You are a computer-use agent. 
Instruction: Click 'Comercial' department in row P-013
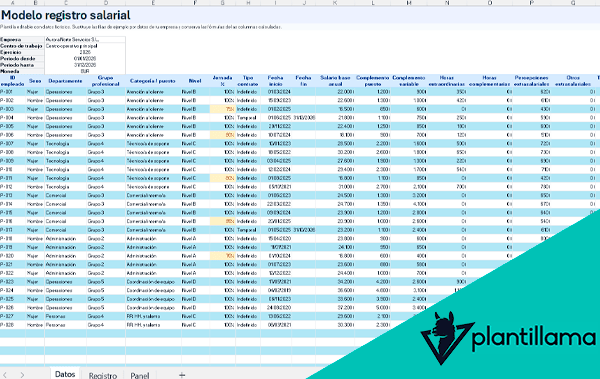point(65,195)
